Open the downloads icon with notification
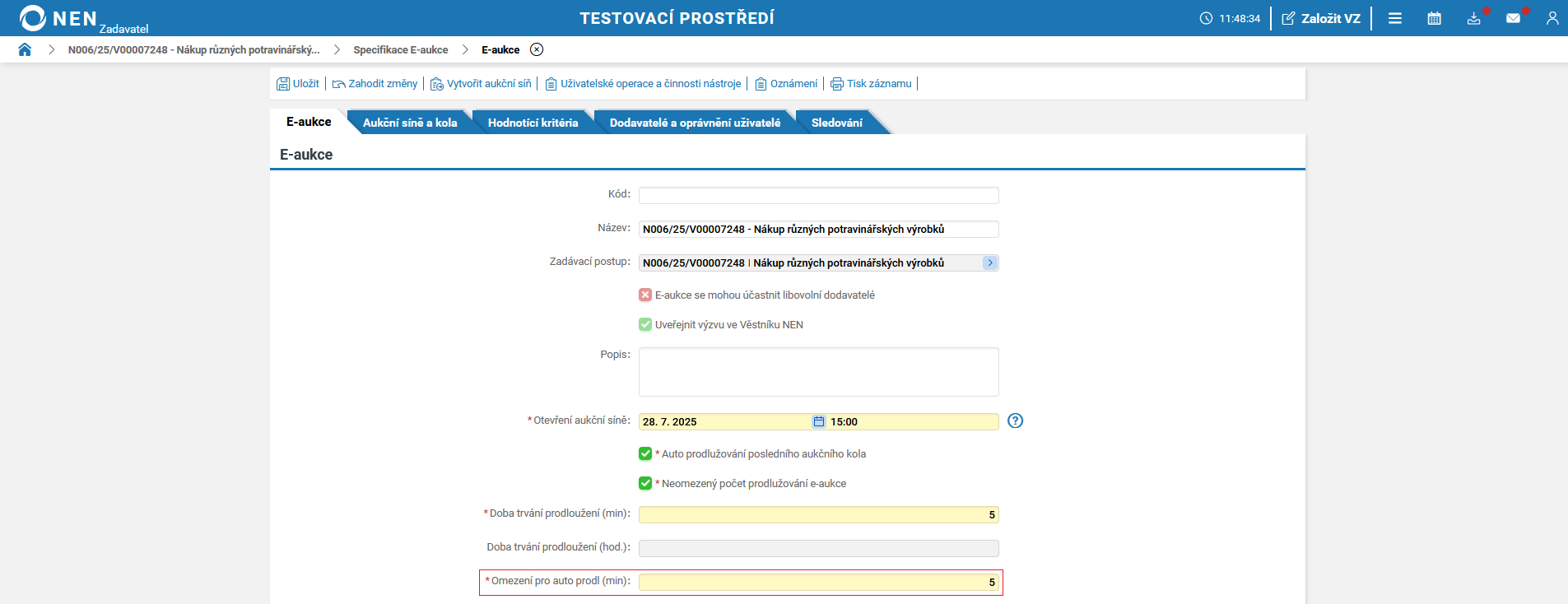The image size is (1568, 604). [x=1473, y=18]
